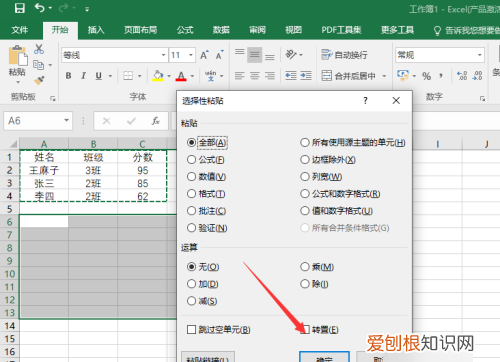This screenshot has width=500, height=362.
Task: Open Name Box dropdown arrow
Action: click(66, 121)
